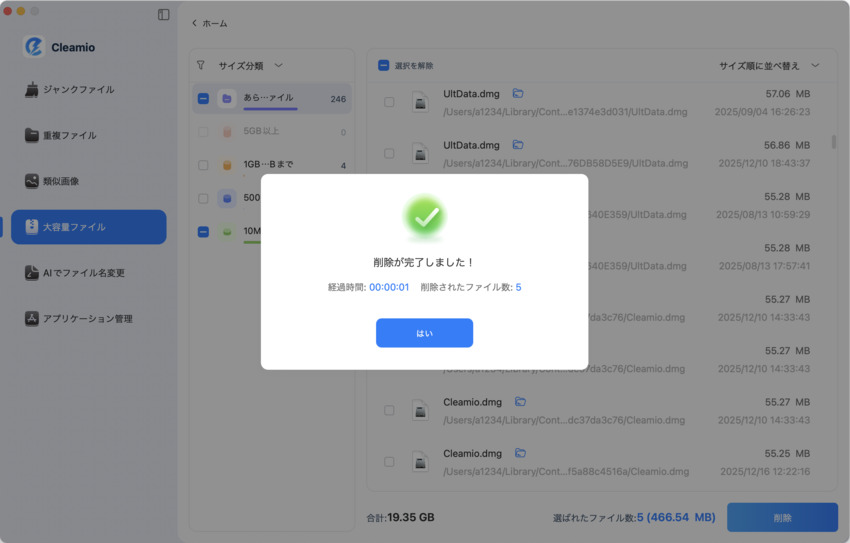Click the 5GB以上 category icon
The width and height of the screenshot is (850, 543).
click(x=227, y=132)
